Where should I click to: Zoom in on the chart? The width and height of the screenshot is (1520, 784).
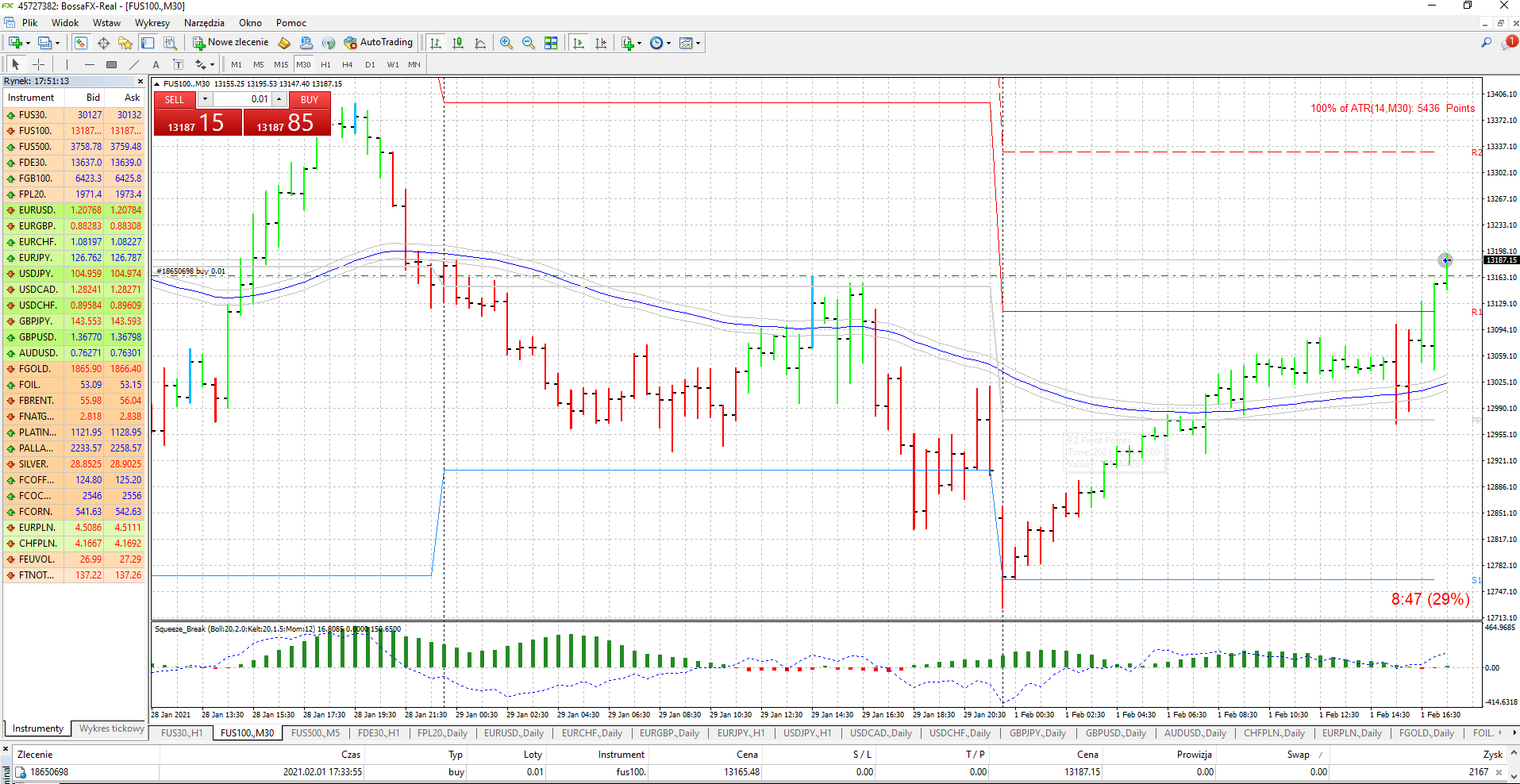(x=506, y=43)
